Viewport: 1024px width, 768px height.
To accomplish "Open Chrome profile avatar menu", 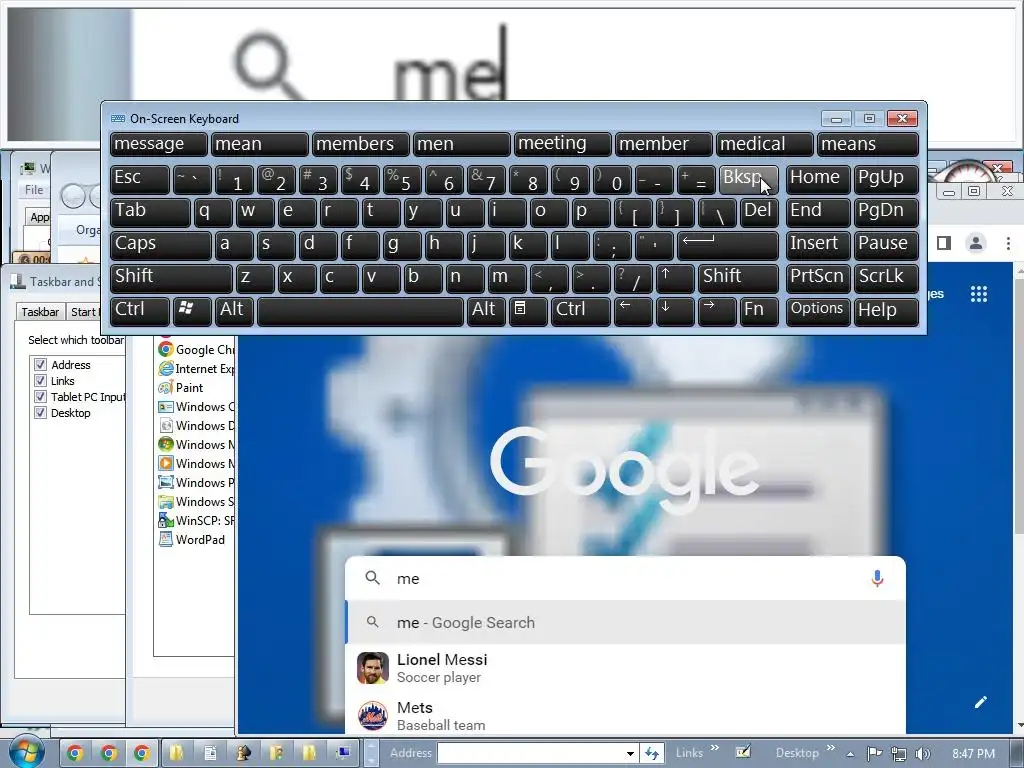I will pos(976,243).
